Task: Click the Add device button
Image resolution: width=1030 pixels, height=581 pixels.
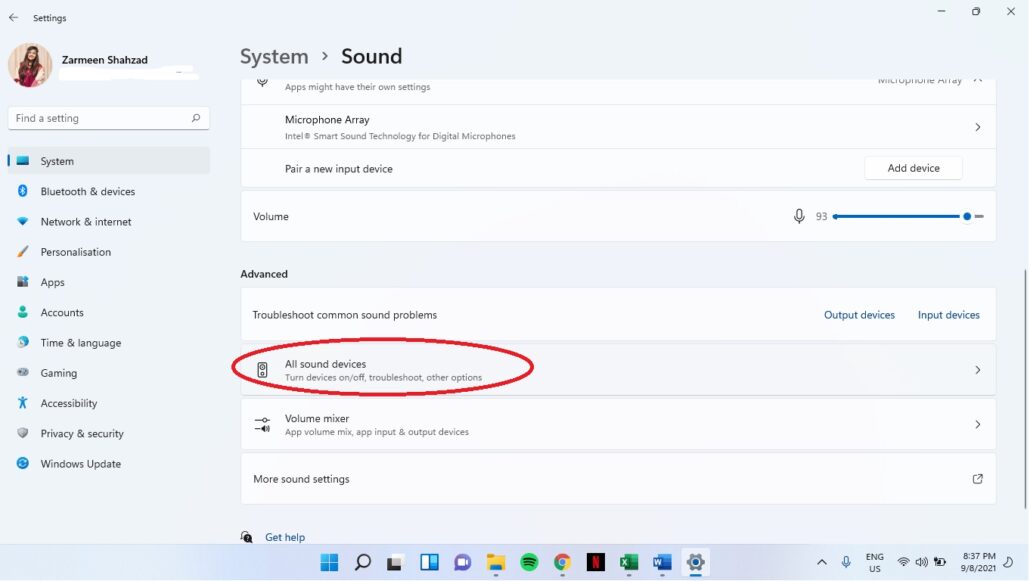Action: click(x=912, y=167)
